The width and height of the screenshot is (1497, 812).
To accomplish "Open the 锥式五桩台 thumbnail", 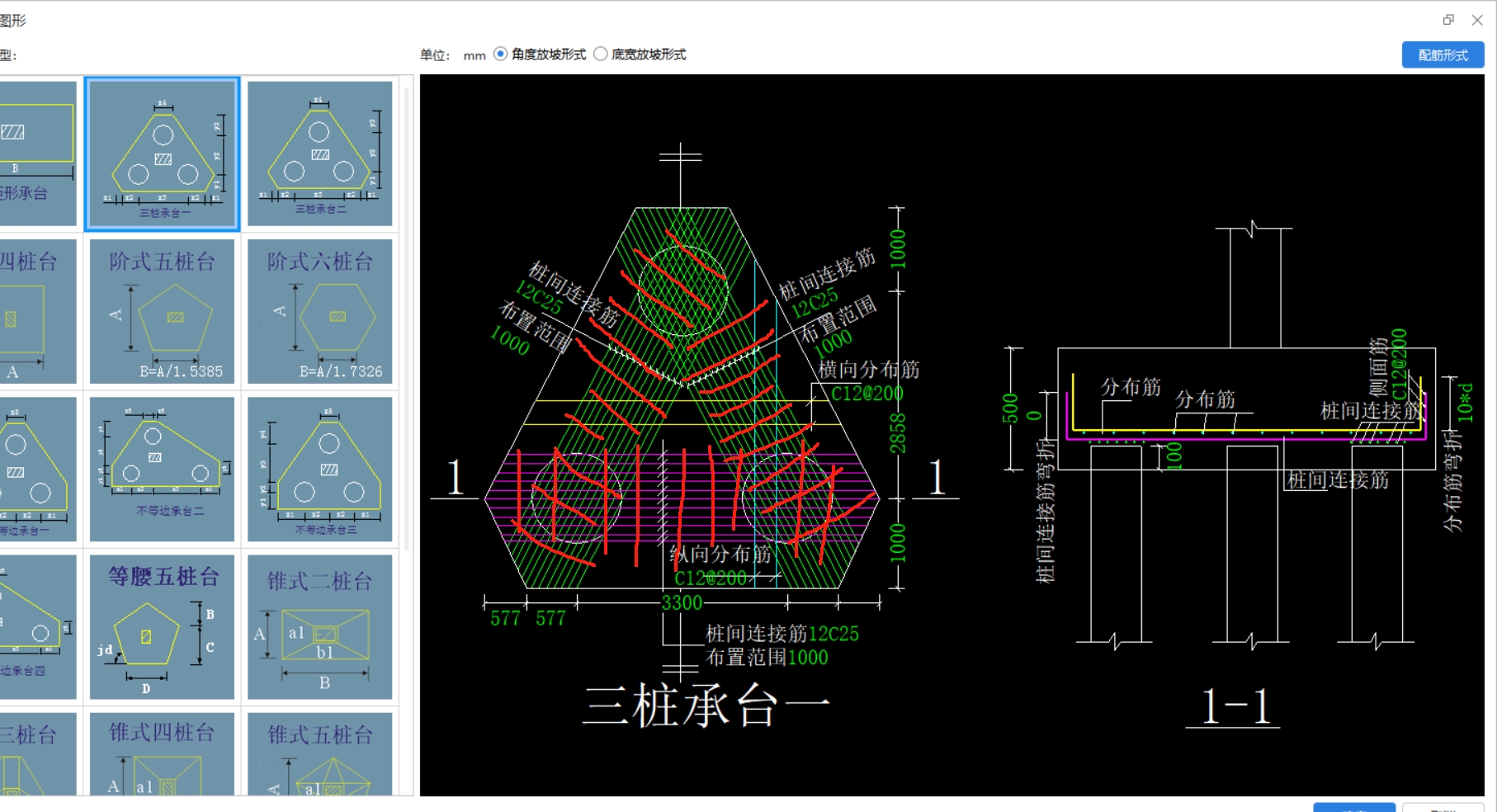I will click(320, 754).
